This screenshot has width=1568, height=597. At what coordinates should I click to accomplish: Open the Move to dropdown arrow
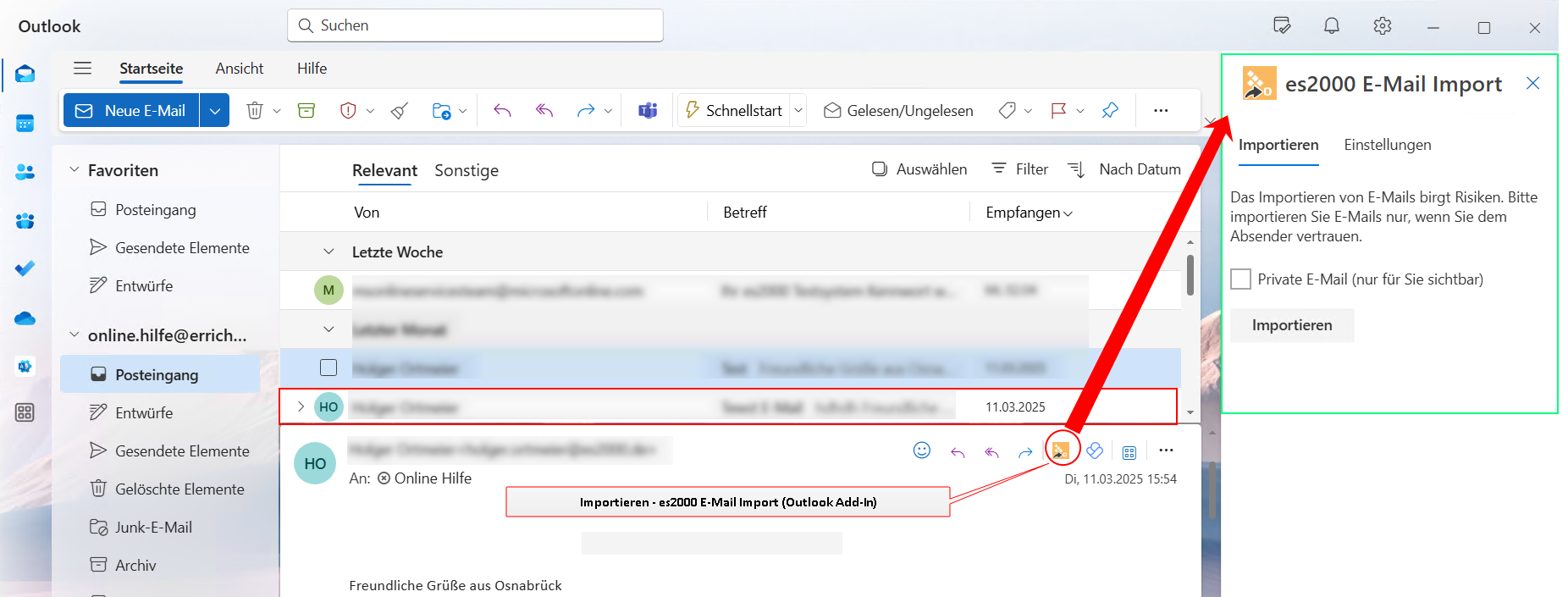(463, 111)
